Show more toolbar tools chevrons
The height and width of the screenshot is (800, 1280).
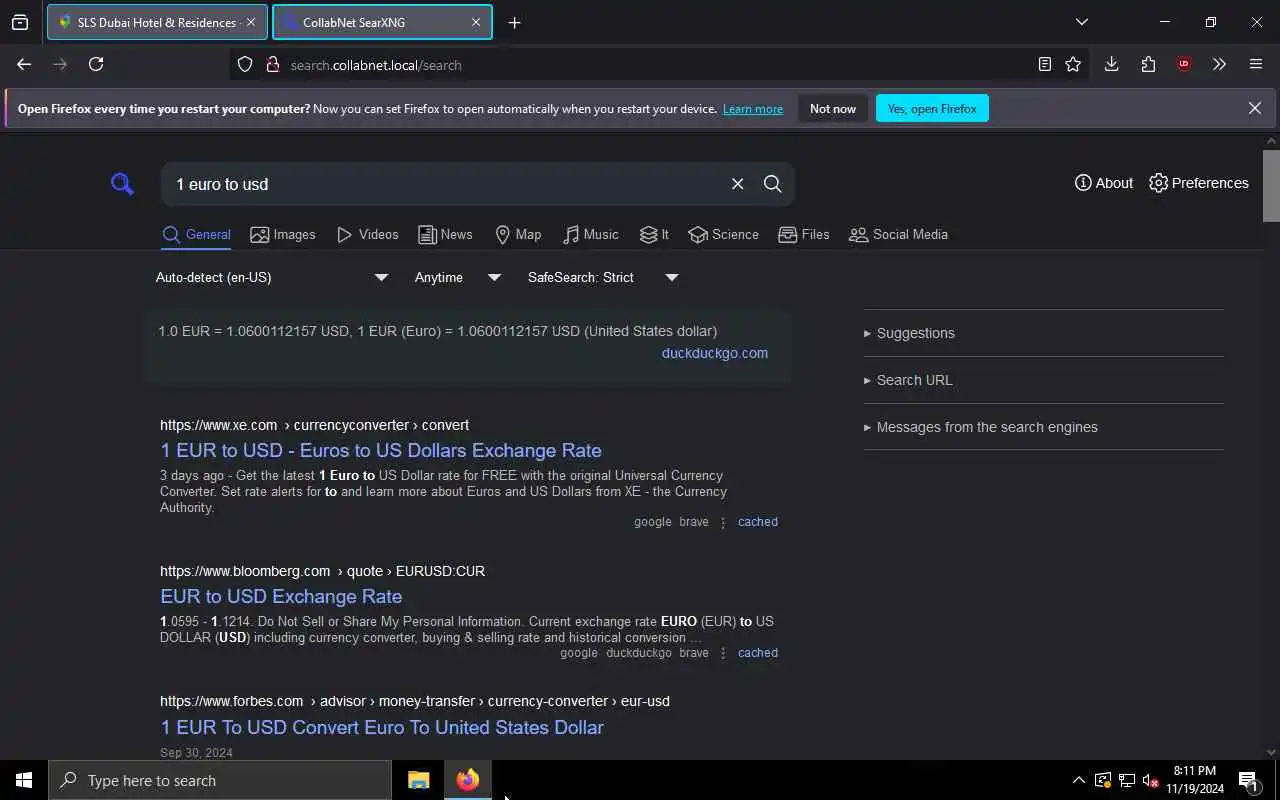(1219, 64)
